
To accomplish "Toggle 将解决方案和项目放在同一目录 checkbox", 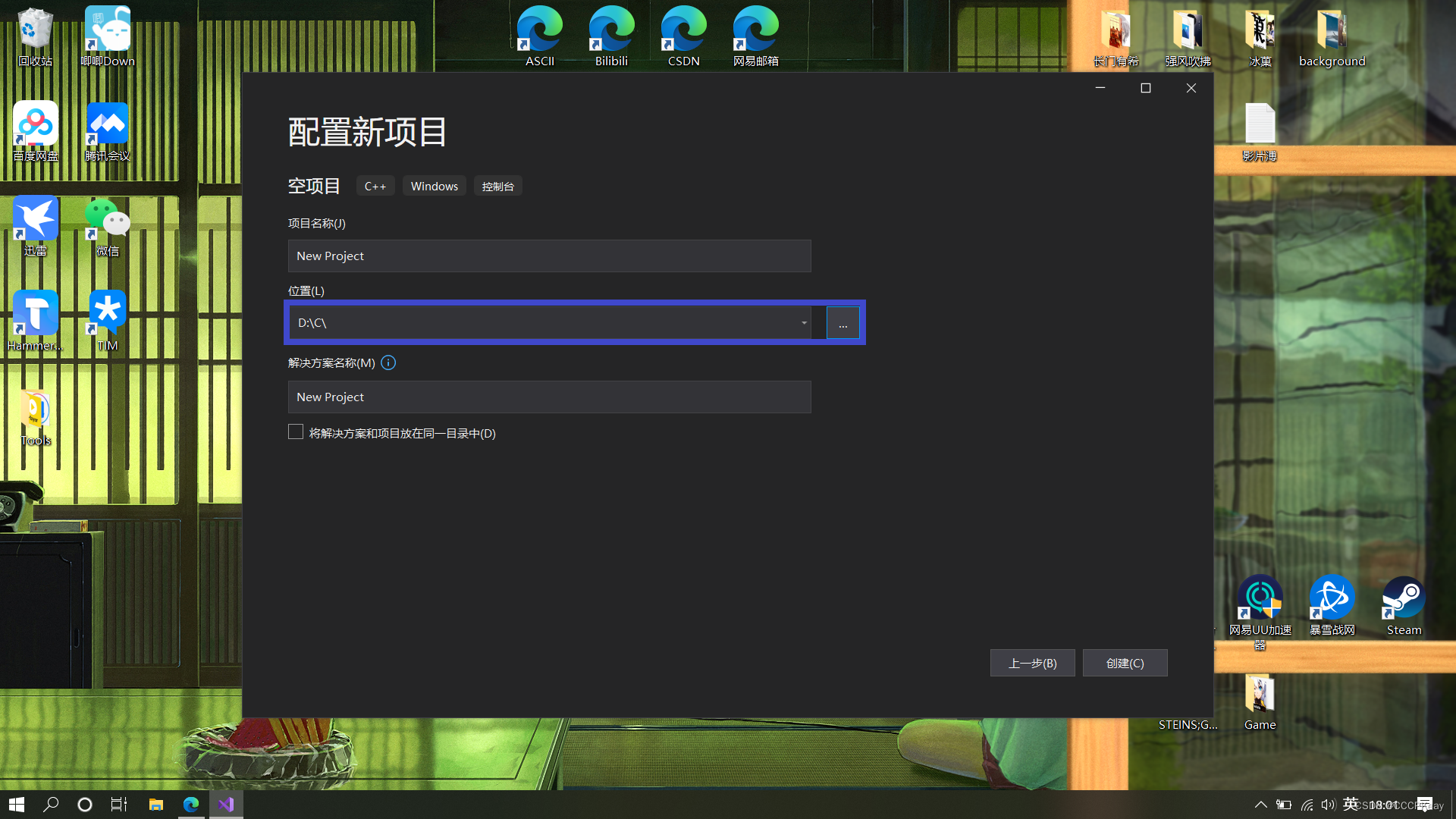I will (x=295, y=431).
